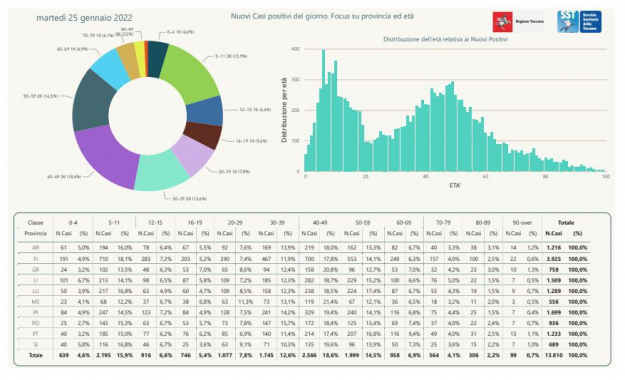Click the FI province row label
This screenshot has height=380, width=625.
click(x=35, y=259)
